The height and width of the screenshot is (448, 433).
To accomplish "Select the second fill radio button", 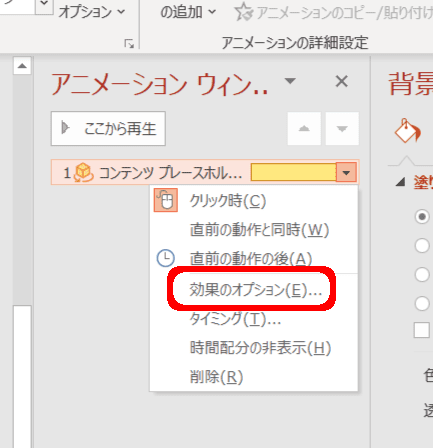I will pyautogui.click(x=422, y=246).
